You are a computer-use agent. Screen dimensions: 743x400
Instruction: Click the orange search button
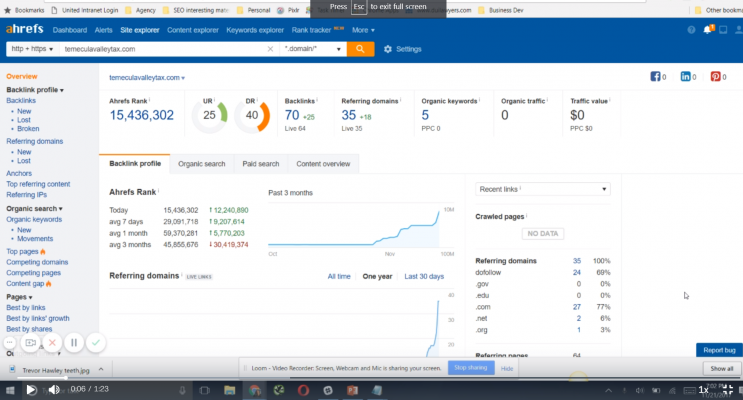360,48
